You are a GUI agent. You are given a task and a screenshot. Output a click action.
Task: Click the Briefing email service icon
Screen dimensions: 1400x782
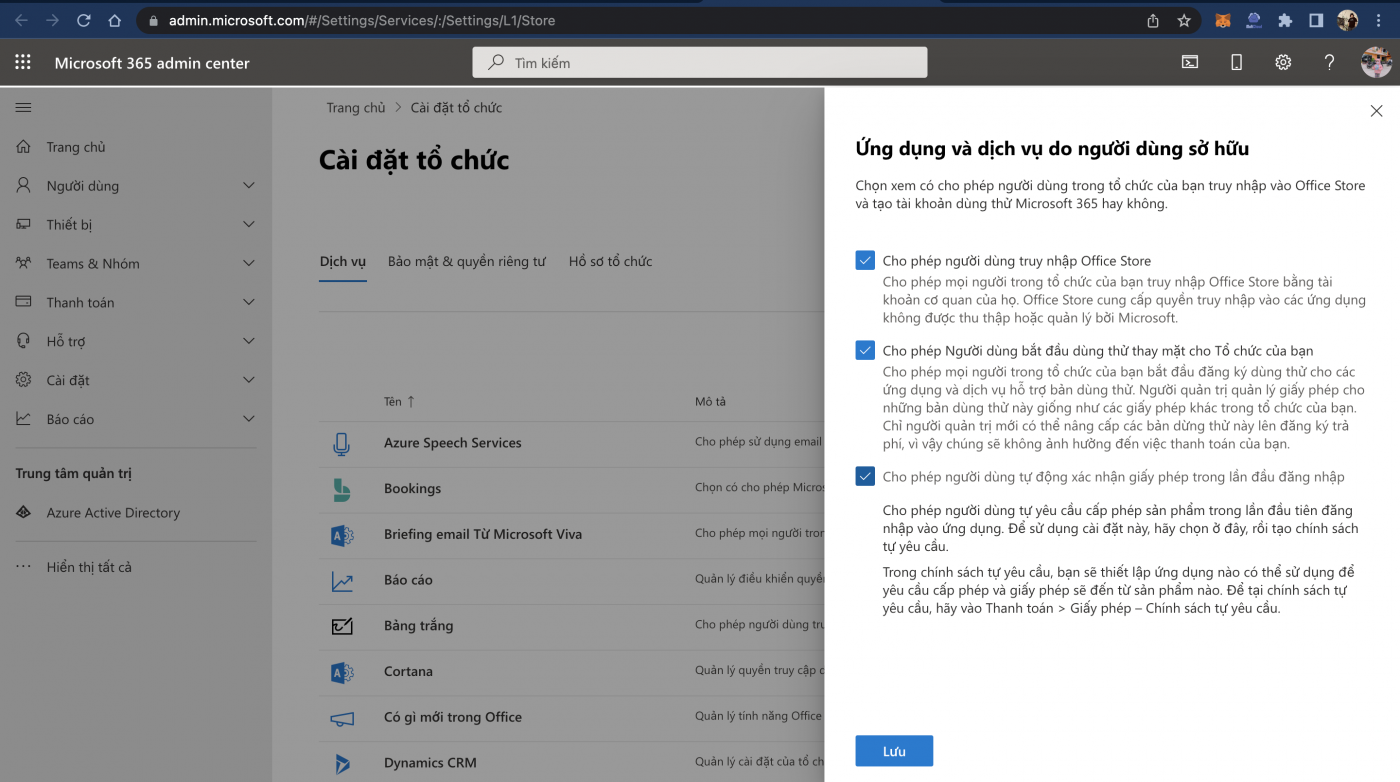coord(342,535)
